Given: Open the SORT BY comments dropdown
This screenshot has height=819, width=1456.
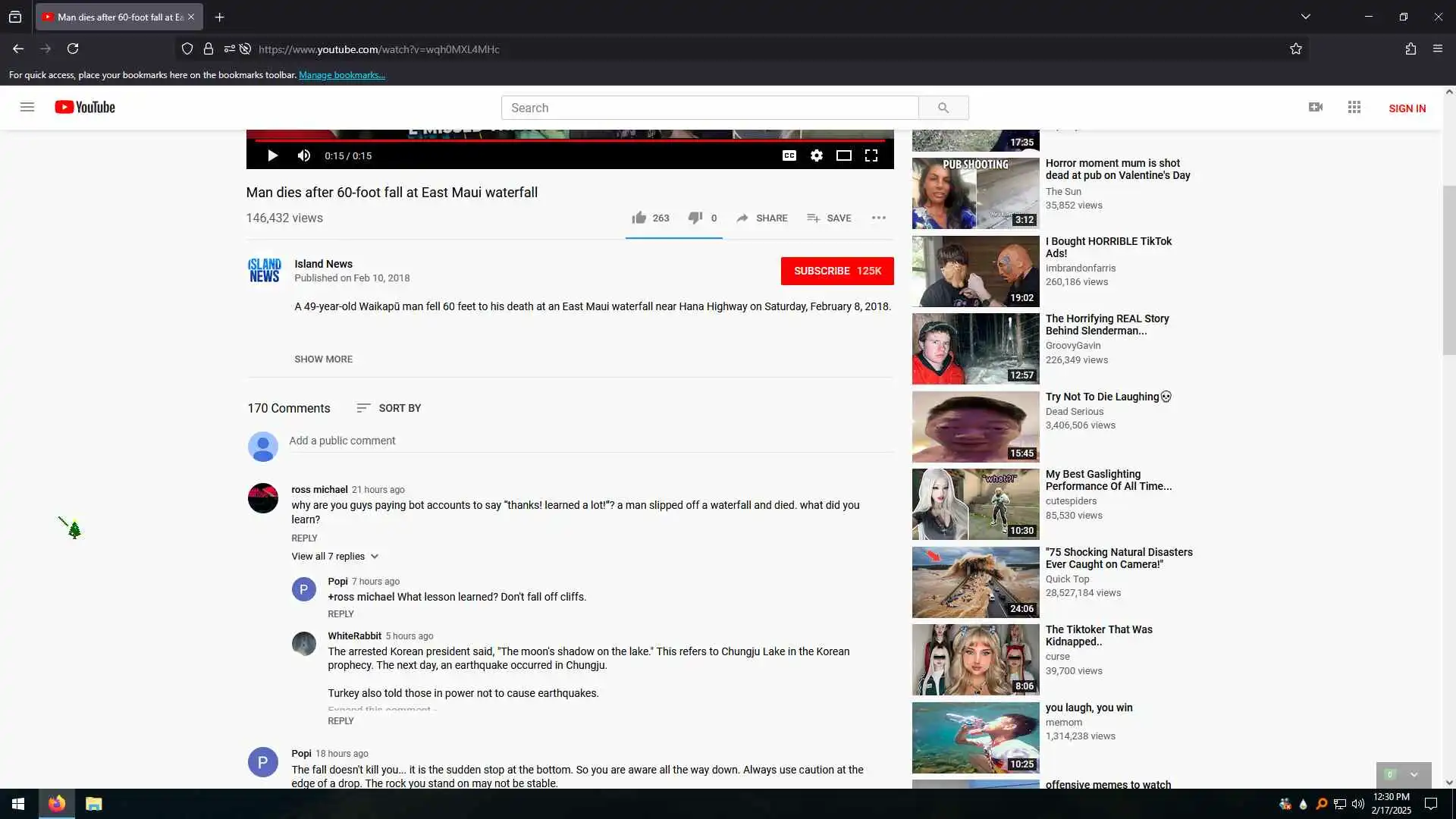Looking at the screenshot, I should click(x=388, y=408).
